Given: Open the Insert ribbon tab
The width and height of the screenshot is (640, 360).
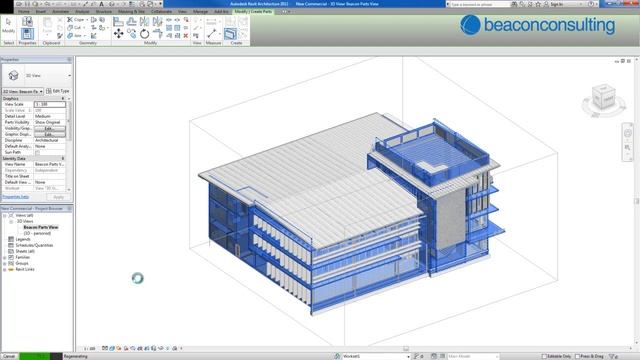Looking at the screenshot, I should (41, 11).
